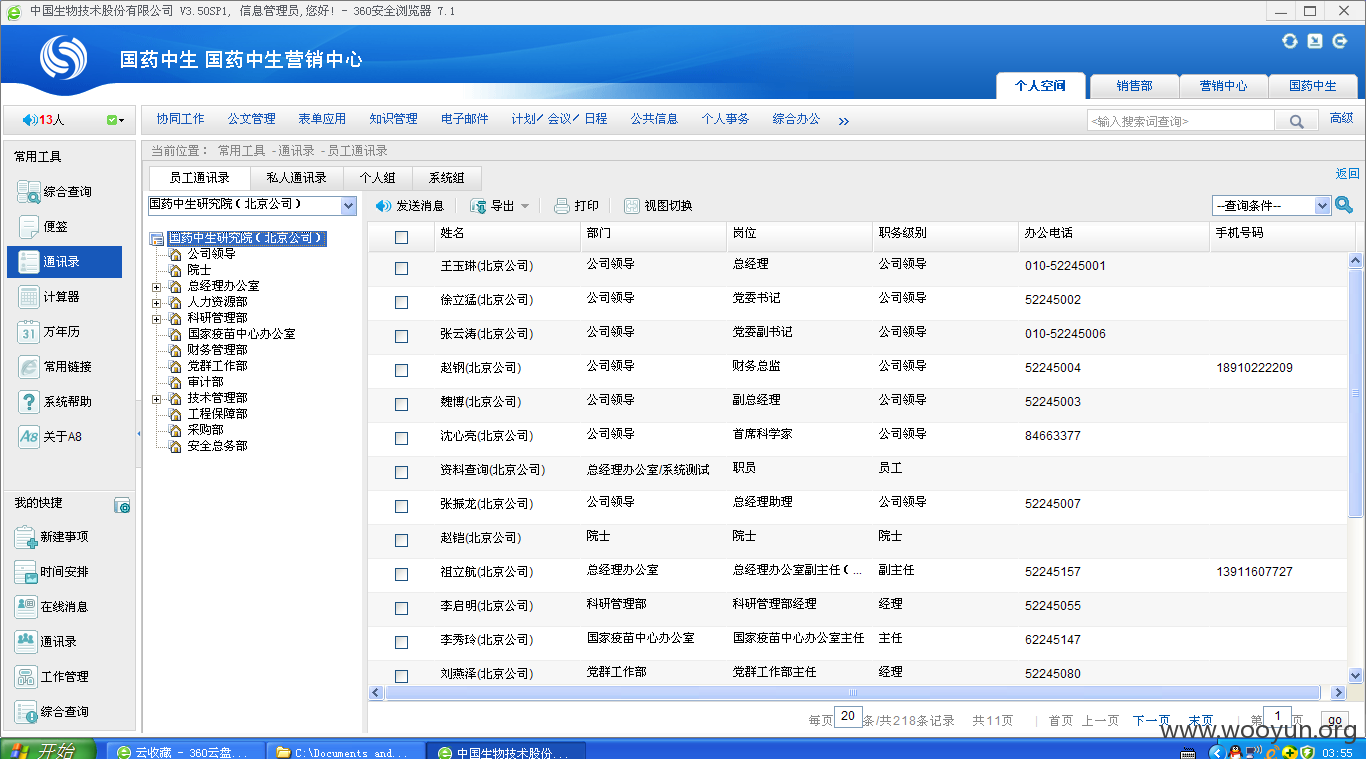The height and width of the screenshot is (759, 1366).
Task: Open 综合查询 tool in 常用工具 sidebar
Action: pyautogui.click(x=55, y=191)
